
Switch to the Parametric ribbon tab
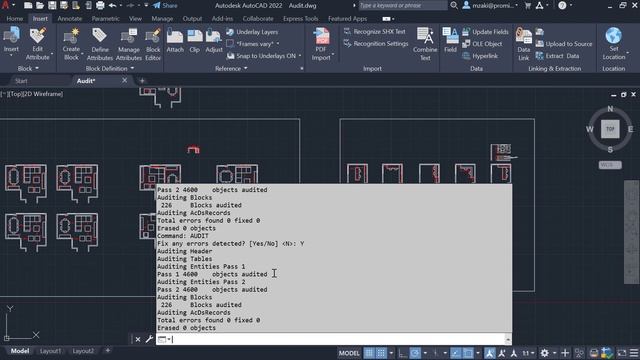click(105, 18)
